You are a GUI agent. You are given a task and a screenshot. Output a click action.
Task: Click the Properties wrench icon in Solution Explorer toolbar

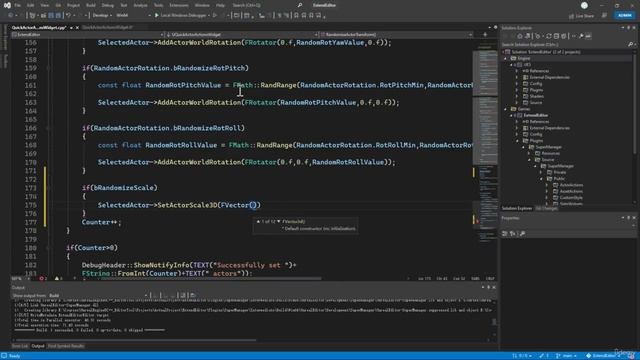pyautogui.click(x=581, y=36)
